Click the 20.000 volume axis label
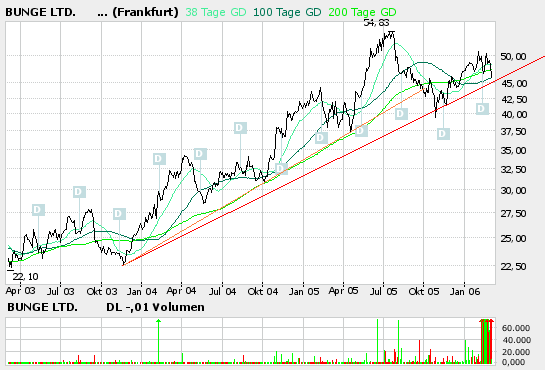The height and width of the screenshot is (370, 545). click(516, 352)
